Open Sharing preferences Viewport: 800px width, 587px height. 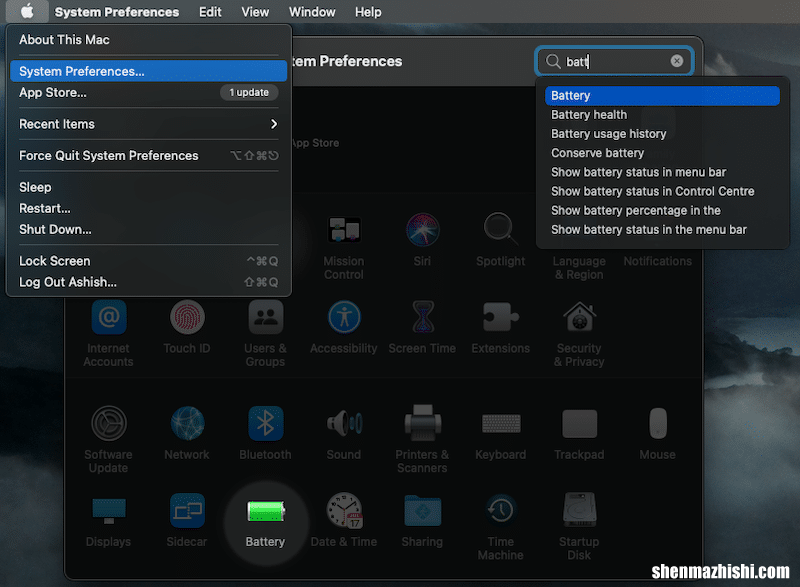422,510
